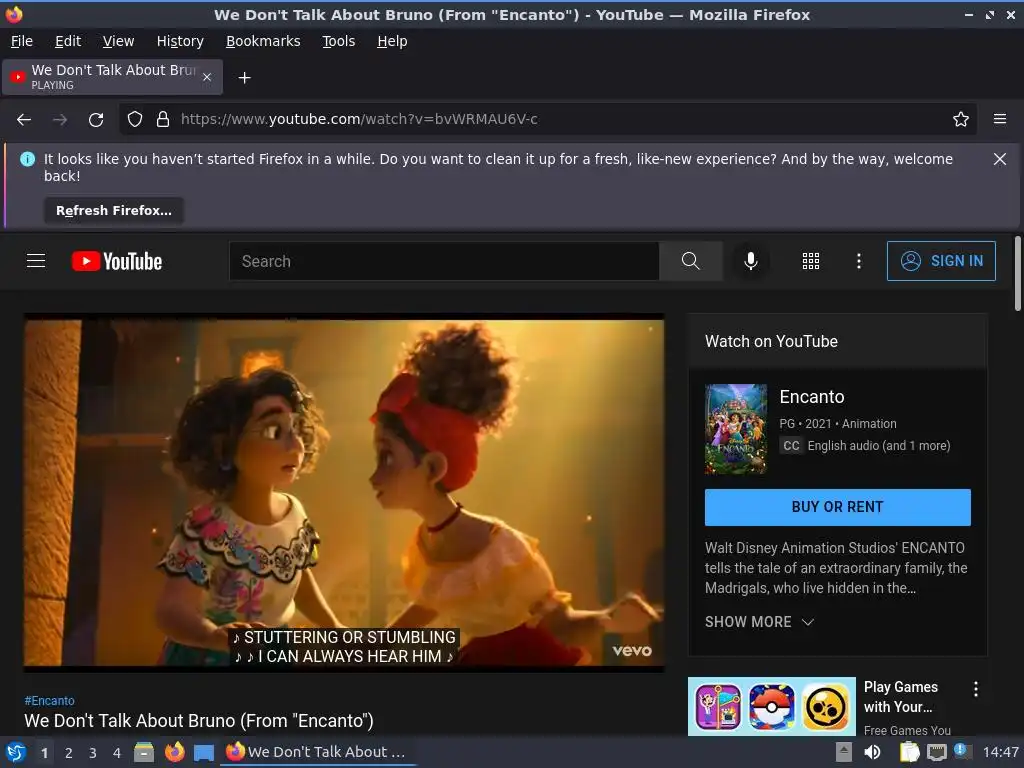Click the BUY OR RENT button
The image size is (1024, 768).
coord(837,507)
